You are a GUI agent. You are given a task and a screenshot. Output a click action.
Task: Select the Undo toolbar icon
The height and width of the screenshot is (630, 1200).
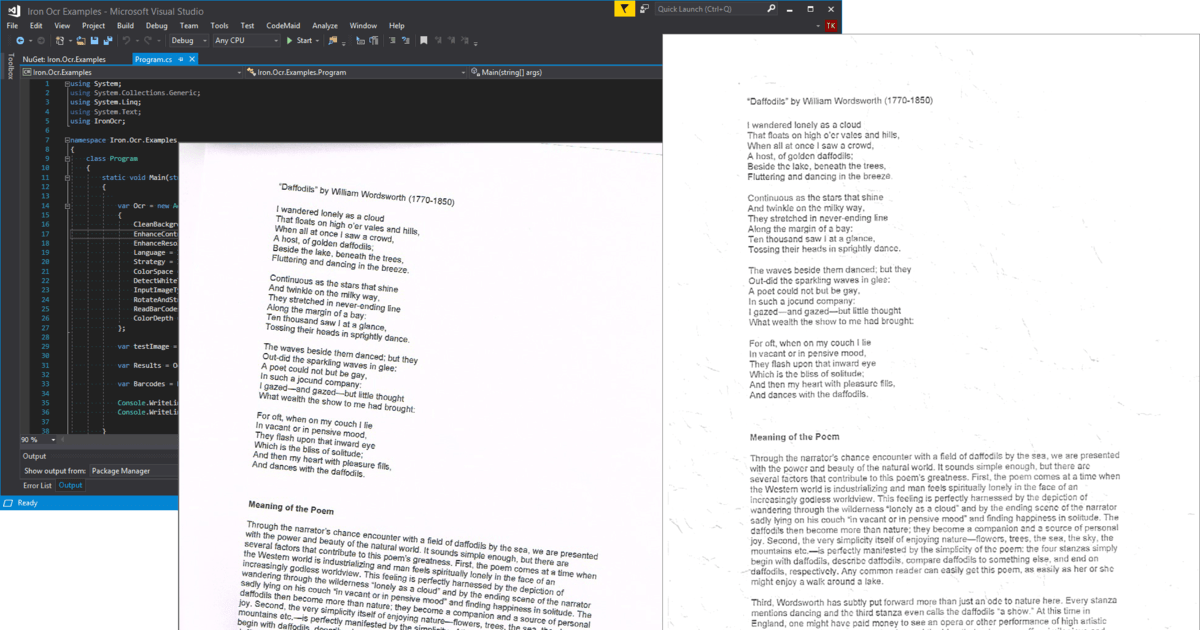tap(126, 41)
